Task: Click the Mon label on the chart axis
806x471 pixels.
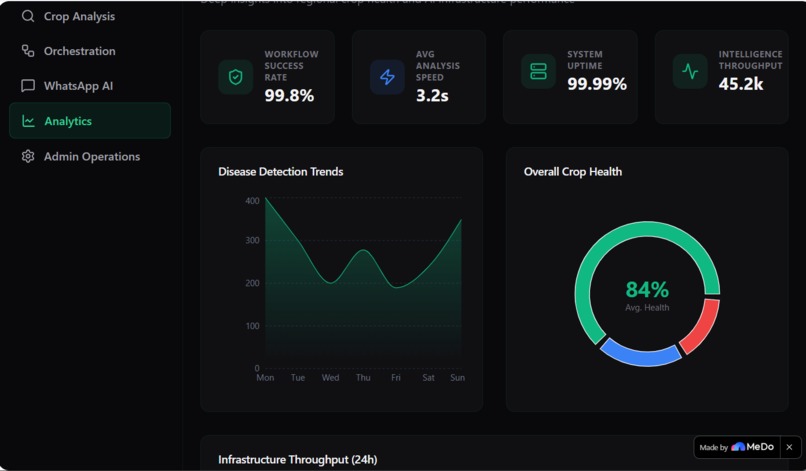Action: [265, 377]
